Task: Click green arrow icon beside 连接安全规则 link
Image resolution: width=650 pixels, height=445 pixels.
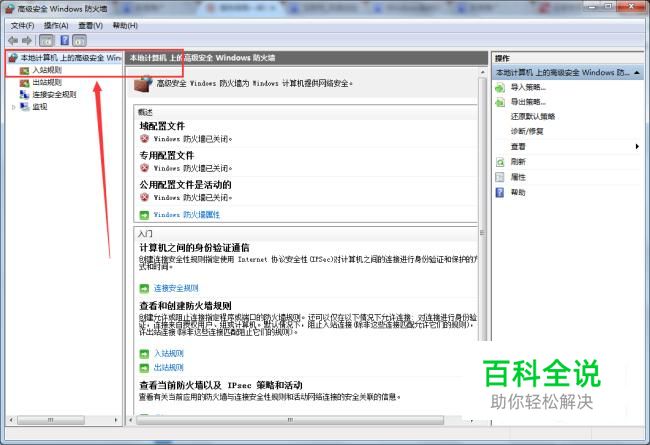Action: tap(144, 288)
